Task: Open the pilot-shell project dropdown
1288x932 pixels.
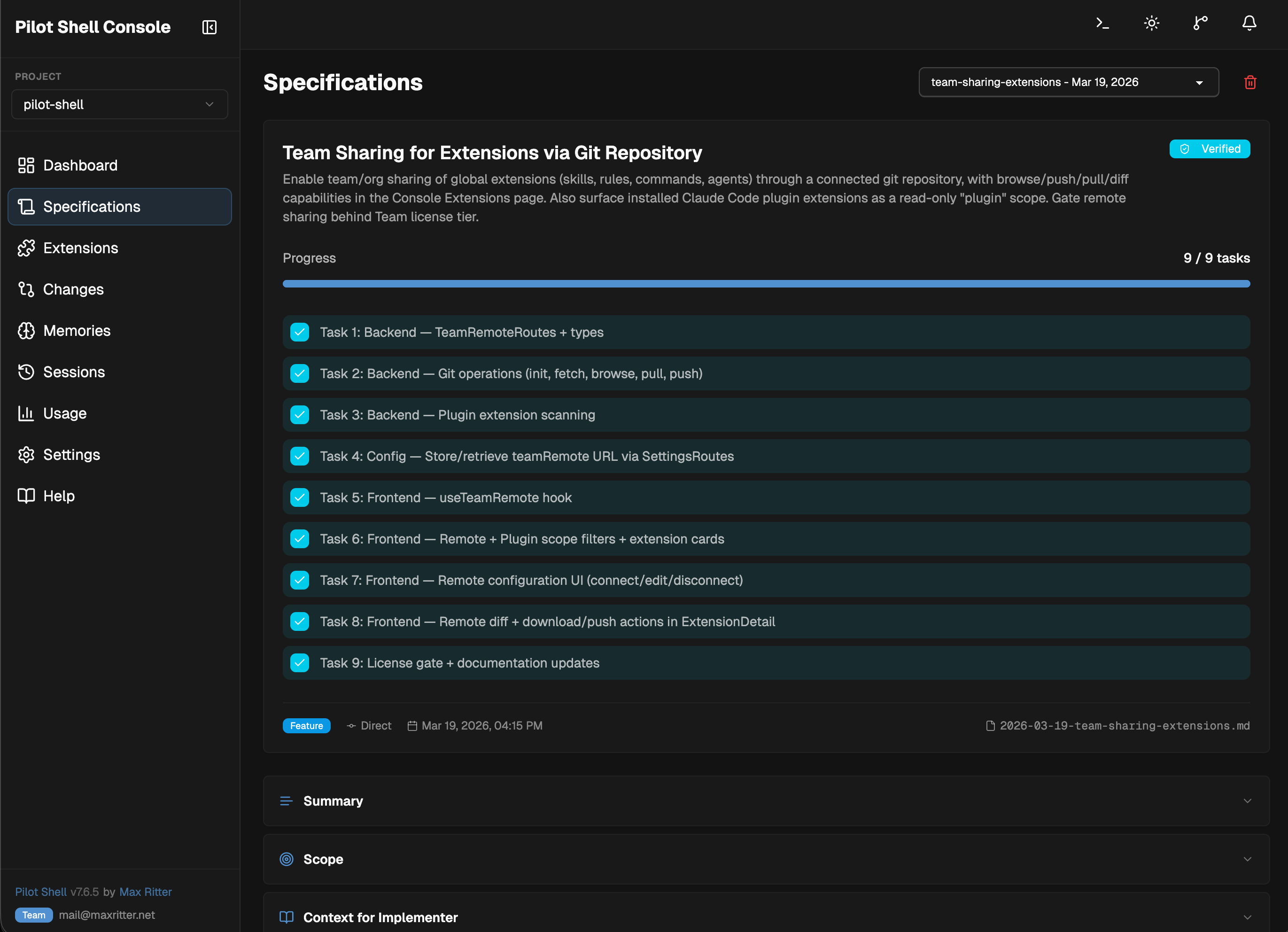Action: (119, 104)
